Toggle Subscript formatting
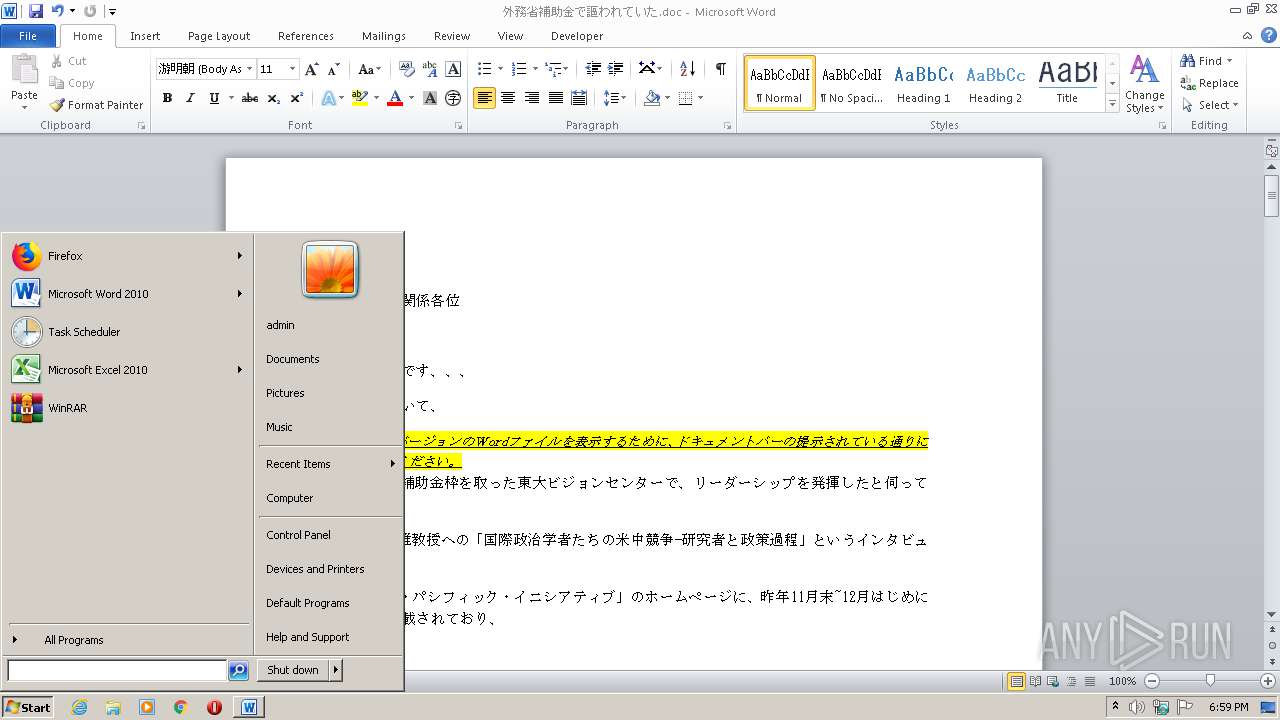1280x720 pixels. tap(274, 98)
